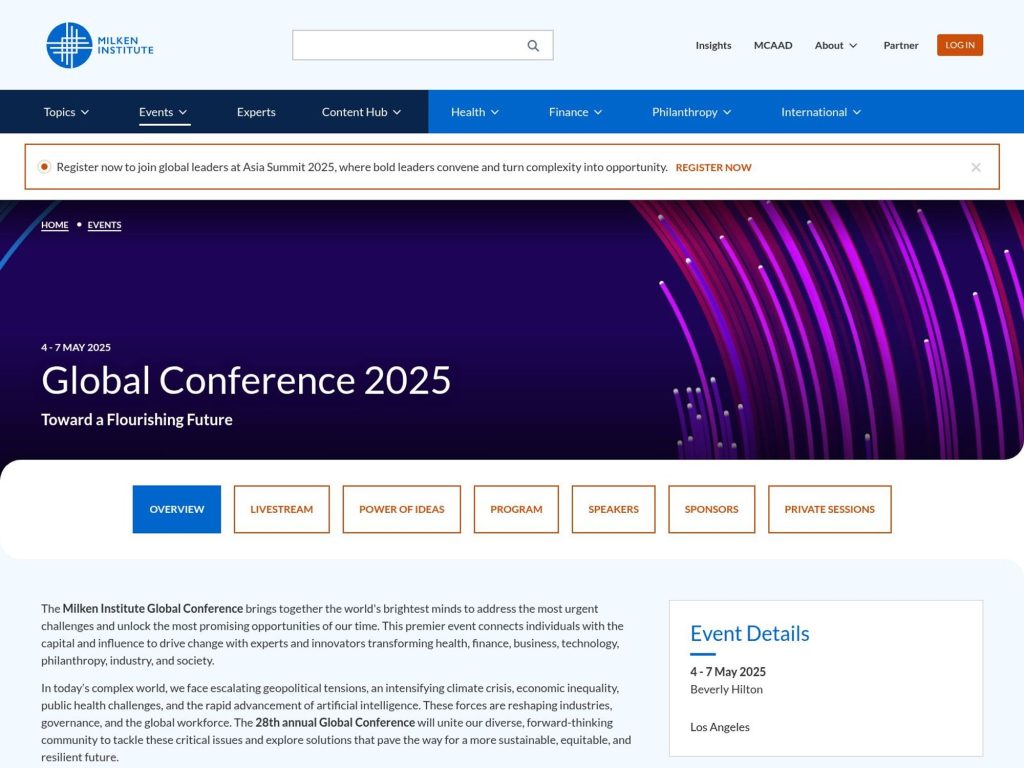The height and width of the screenshot is (768, 1024).
Task: Dismiss the Asia Summit banner with the X
Action: coord(975,166)
